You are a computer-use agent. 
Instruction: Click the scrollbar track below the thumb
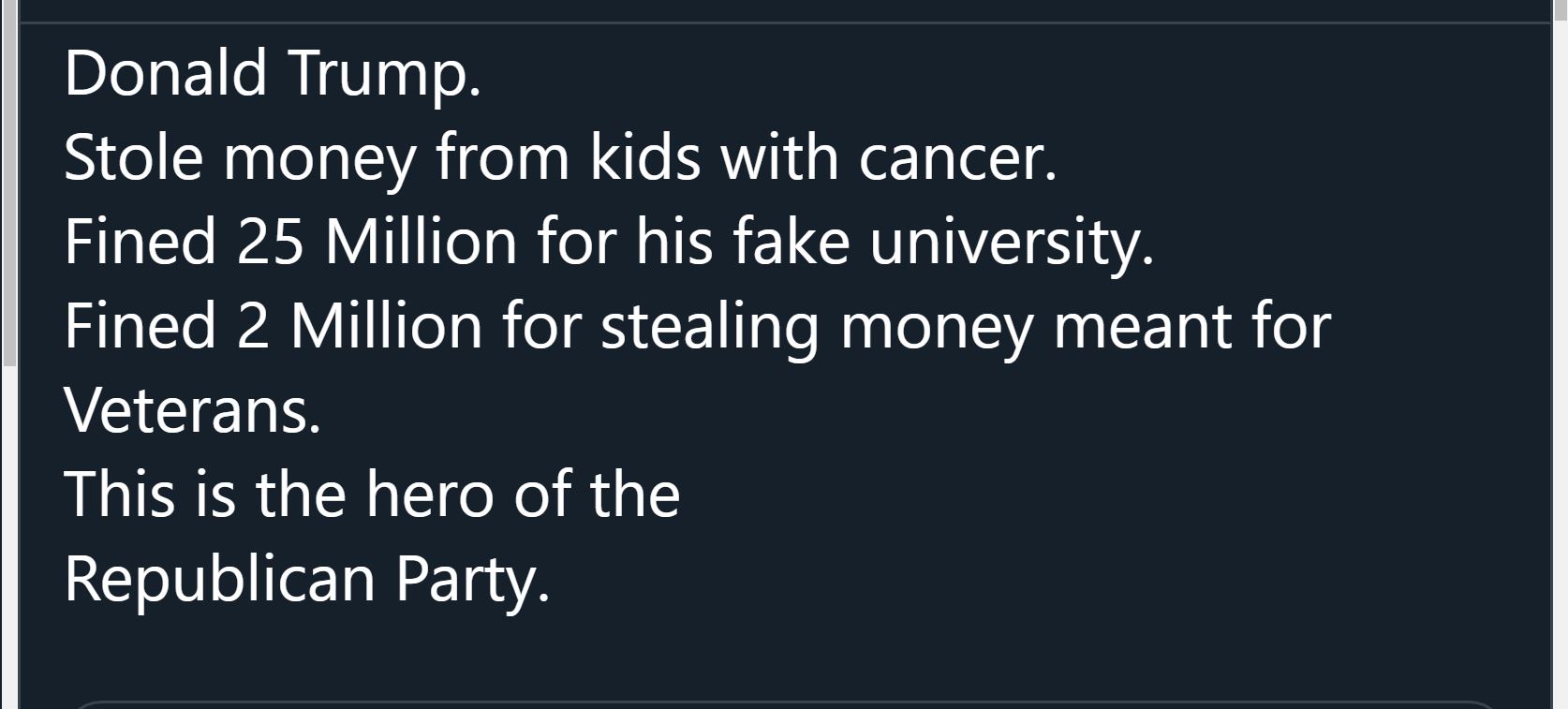point(8,537)
